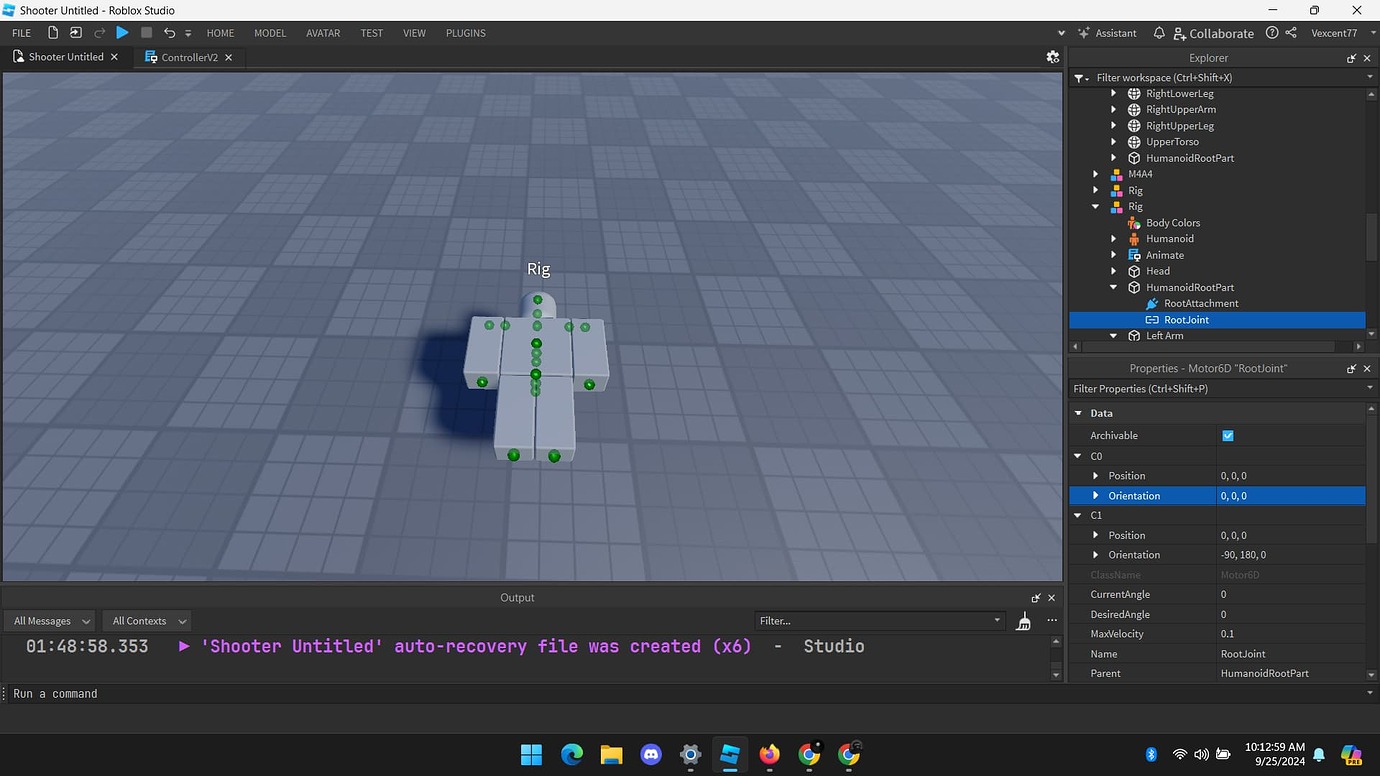Uncheck the Archivable property checkbox
This screenshot has width=1380, height=776.
pyautogui.click(x=1228, y=435)
